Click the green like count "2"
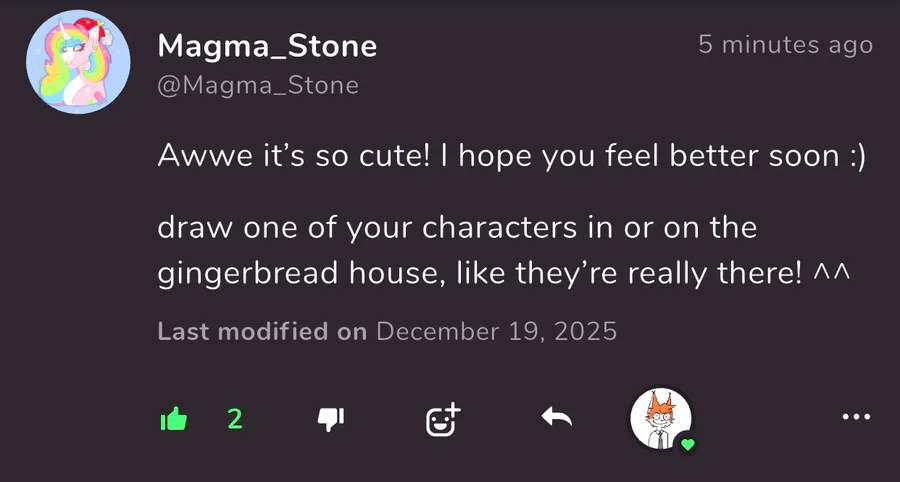 click(x=235, y=419)
